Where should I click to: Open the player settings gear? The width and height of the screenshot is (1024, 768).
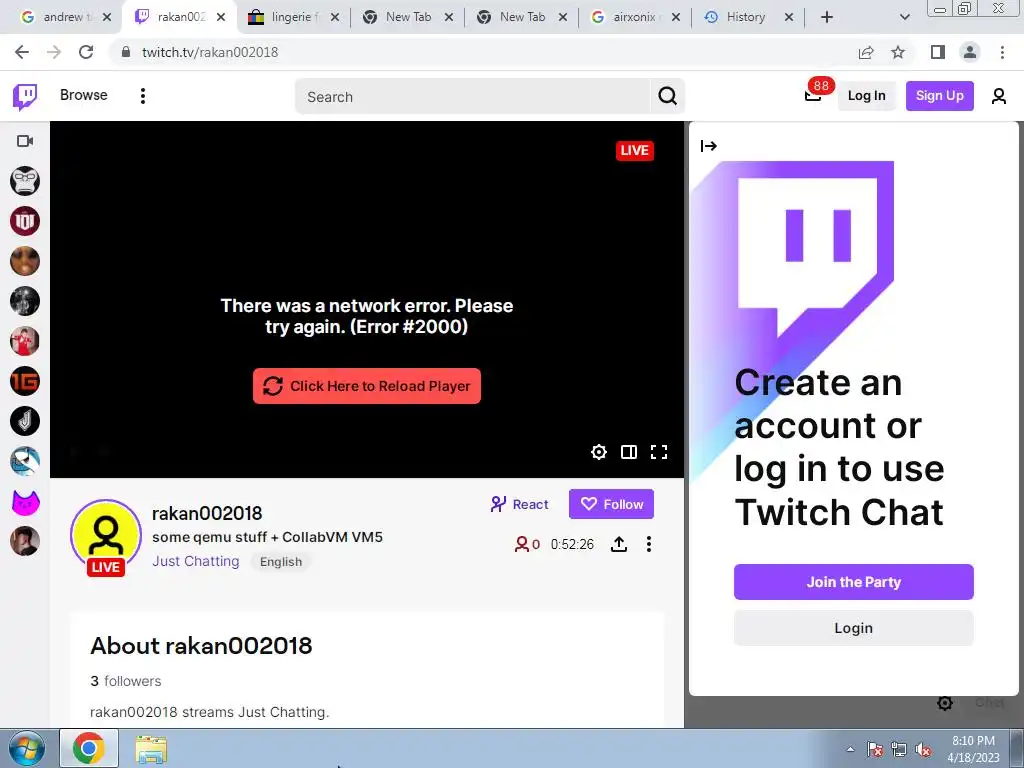point(599,452)
